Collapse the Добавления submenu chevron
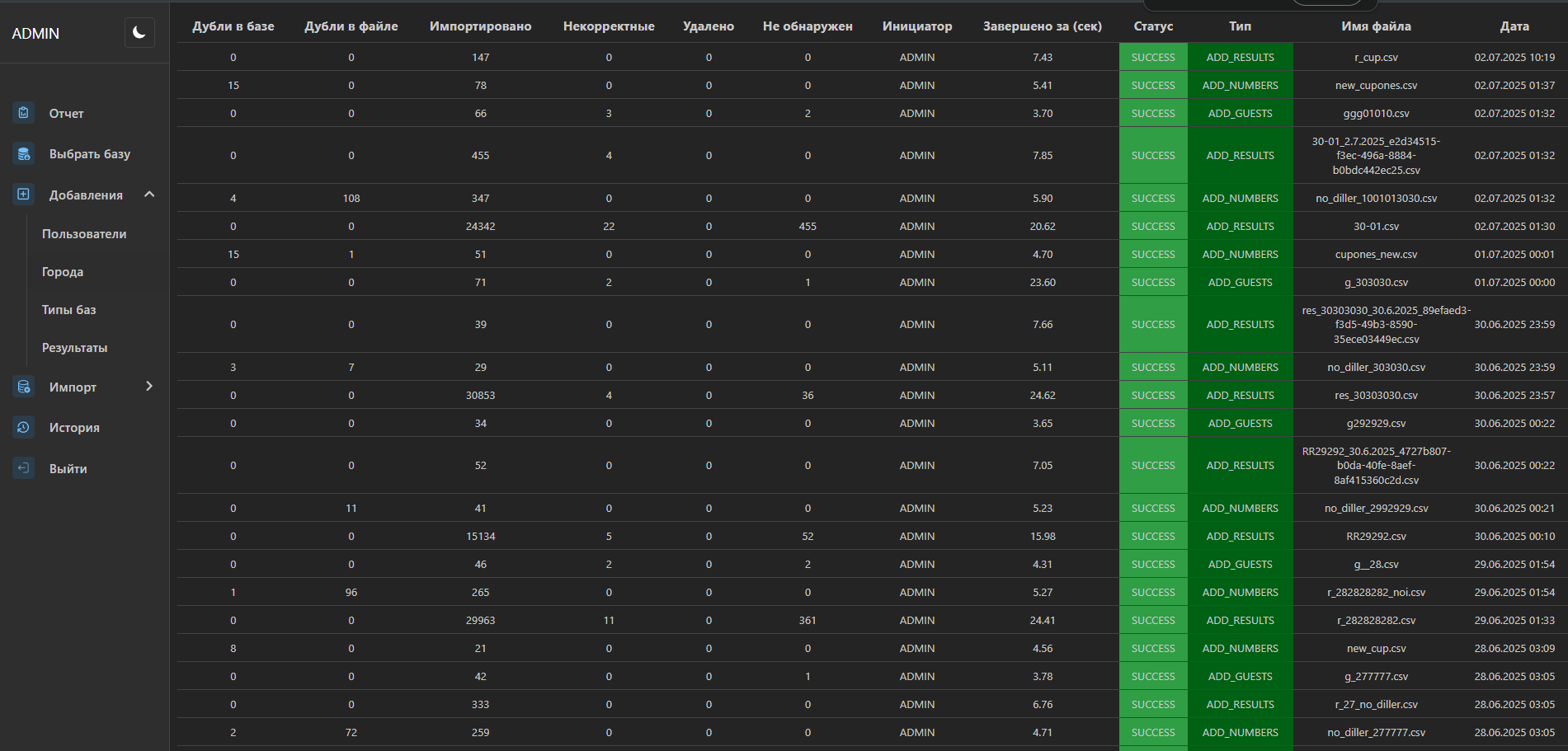Viewport: 1568px width, 751px height. click(149, 195)
